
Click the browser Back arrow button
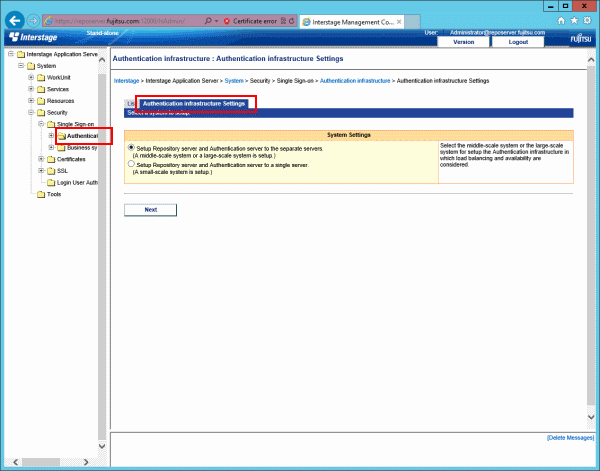click(x=15, y=20)
